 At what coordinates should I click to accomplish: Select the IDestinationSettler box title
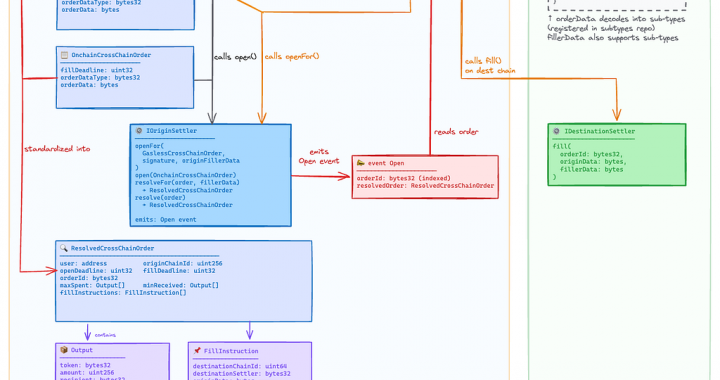pos(599,131)
